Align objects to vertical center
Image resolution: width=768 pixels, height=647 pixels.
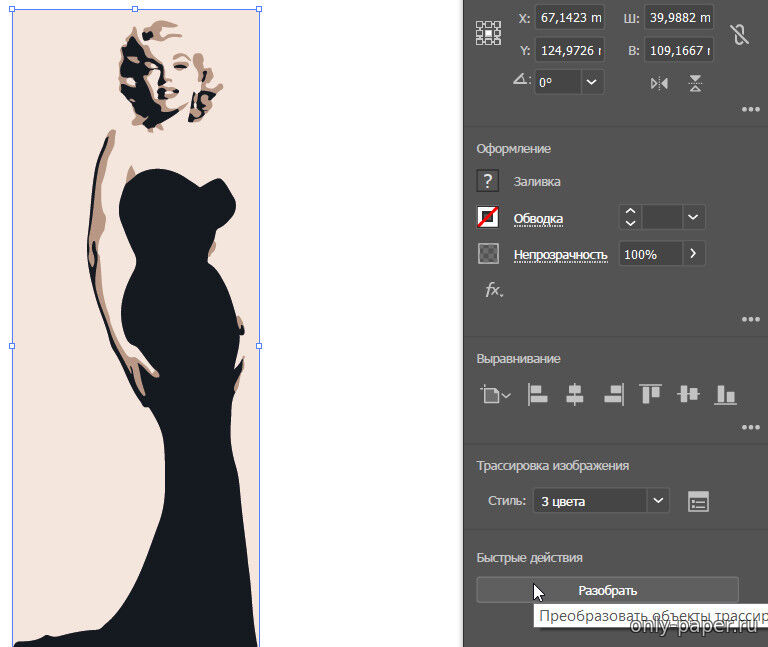pos(688,394)
